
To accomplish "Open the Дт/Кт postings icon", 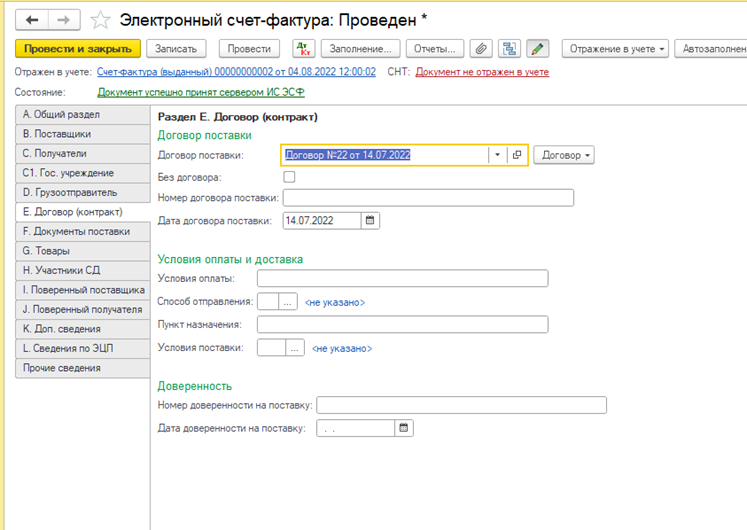I will [304, 48].
